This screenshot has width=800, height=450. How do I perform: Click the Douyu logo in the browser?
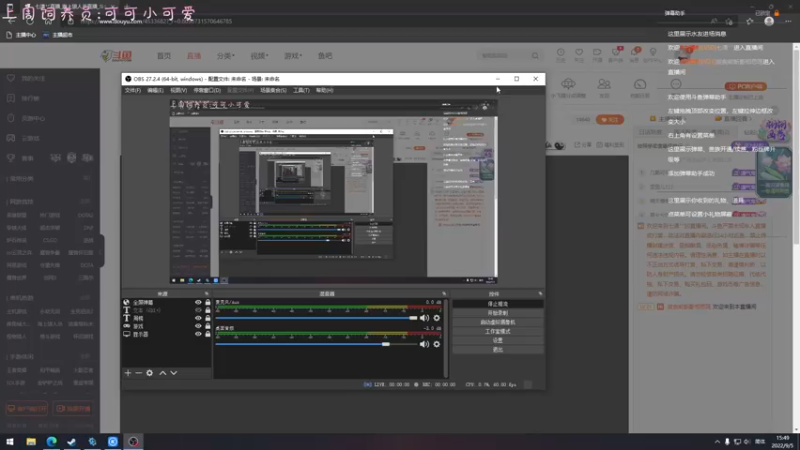coord(116,56)
